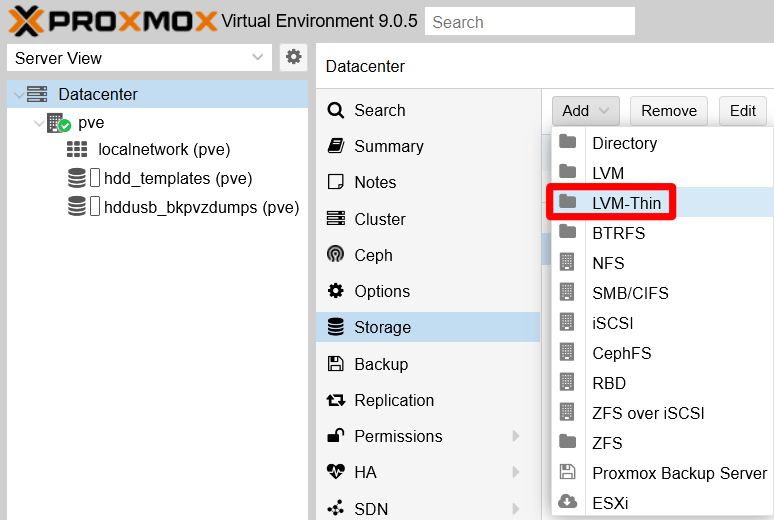Open the Notes section
The width and height of the screenshot is (774, 520).
coord(428,182)
